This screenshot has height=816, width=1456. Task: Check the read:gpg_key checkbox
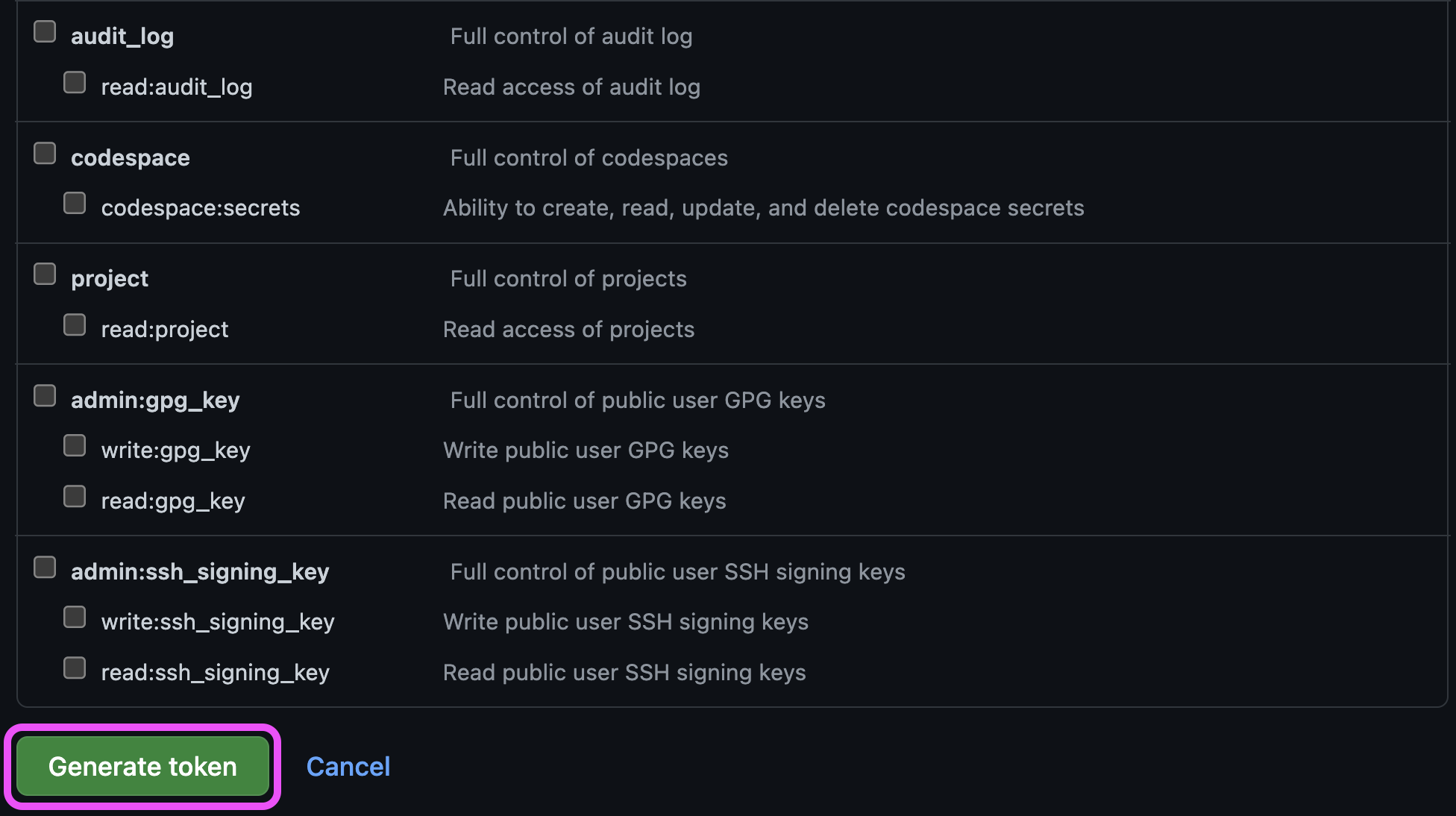(x=75, y=496)
